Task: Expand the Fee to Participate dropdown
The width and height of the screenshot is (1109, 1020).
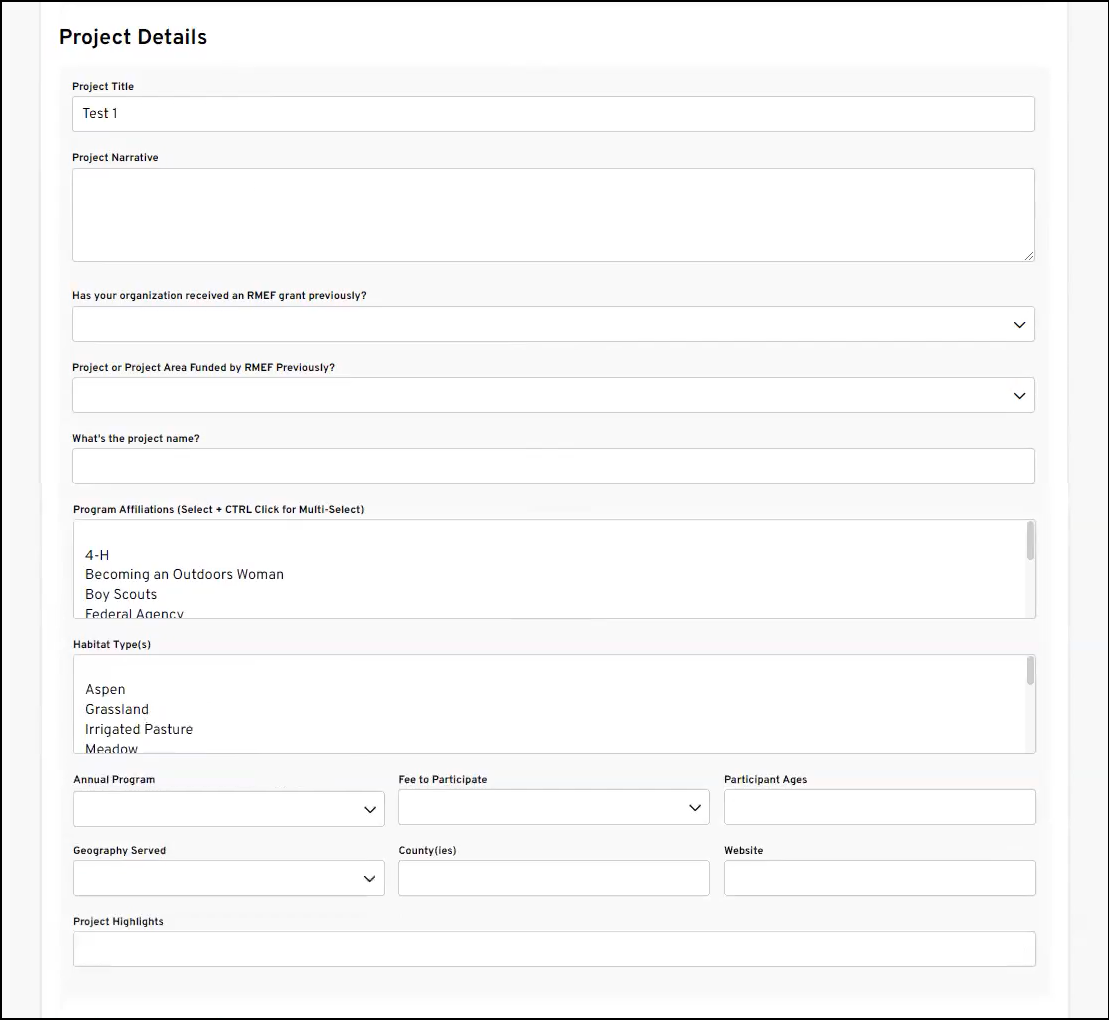Action: [553, 808]
